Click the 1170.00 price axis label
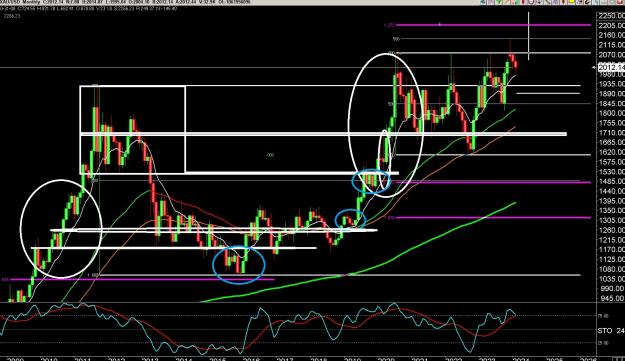 click(x=611, y=249)
